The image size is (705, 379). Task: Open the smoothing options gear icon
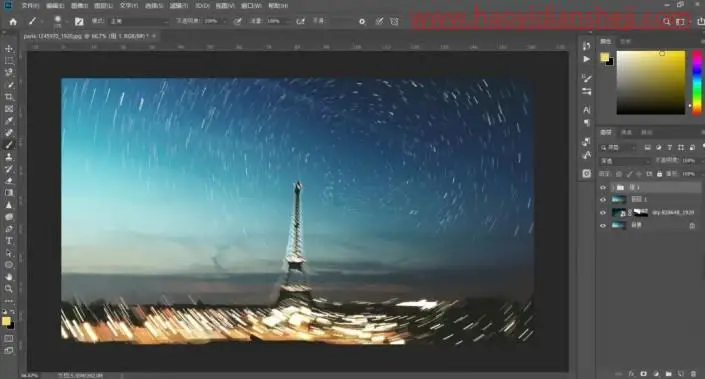pyautogui.click(x=362, y=21)
